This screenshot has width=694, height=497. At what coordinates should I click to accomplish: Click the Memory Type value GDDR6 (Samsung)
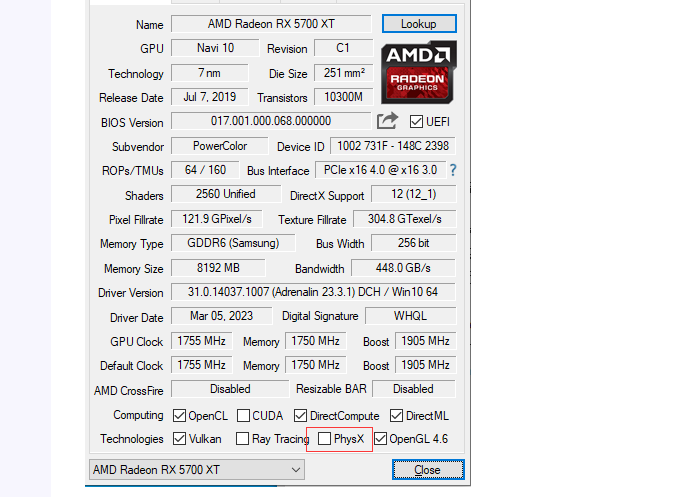pyautogui.click(x=233, y=243)
